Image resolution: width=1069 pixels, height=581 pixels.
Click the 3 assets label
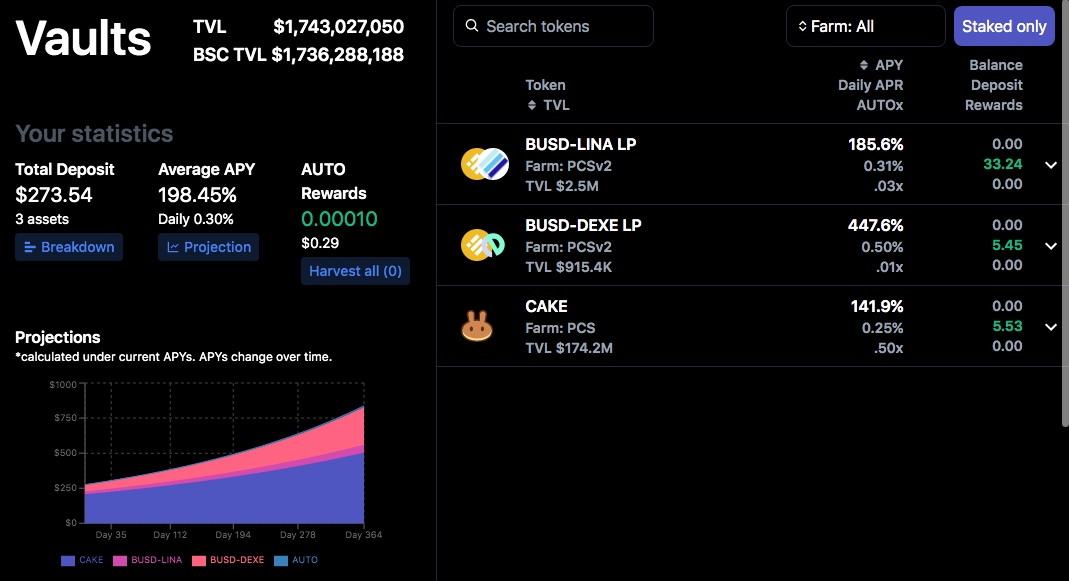[42, 219]
